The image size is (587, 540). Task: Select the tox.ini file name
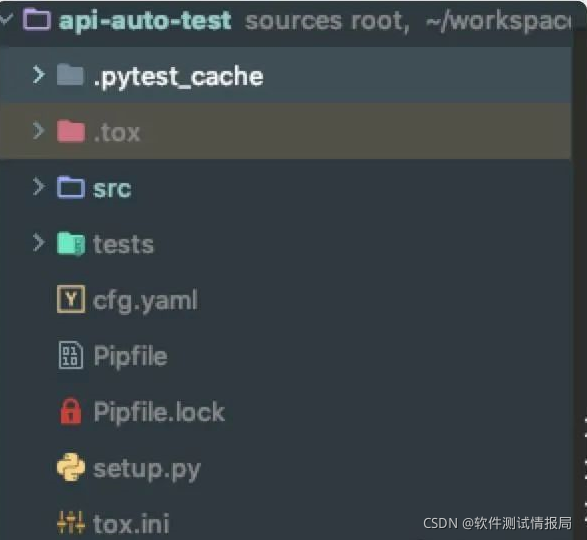point(131,524)
